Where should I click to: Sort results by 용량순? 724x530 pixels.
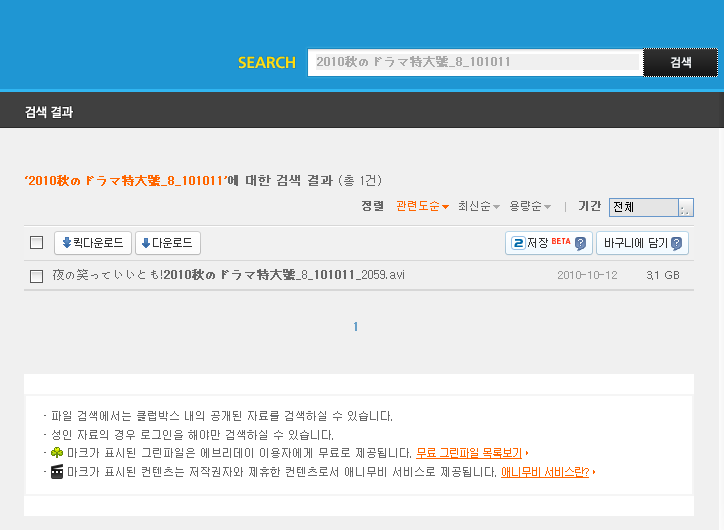pyautogui.click(x=529, y=207)
